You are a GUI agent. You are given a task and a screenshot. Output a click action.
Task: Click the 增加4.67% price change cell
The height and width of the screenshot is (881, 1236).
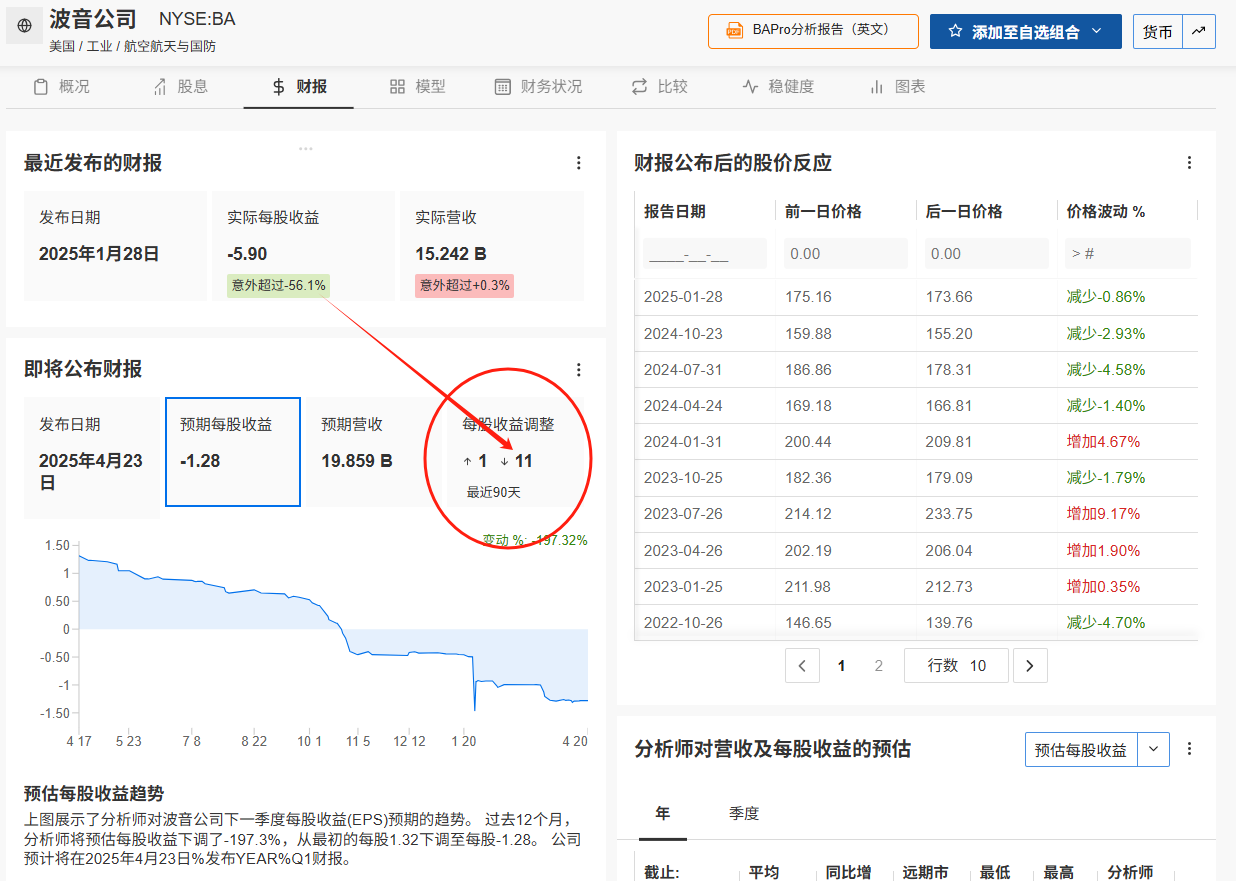pos(1103,442)
